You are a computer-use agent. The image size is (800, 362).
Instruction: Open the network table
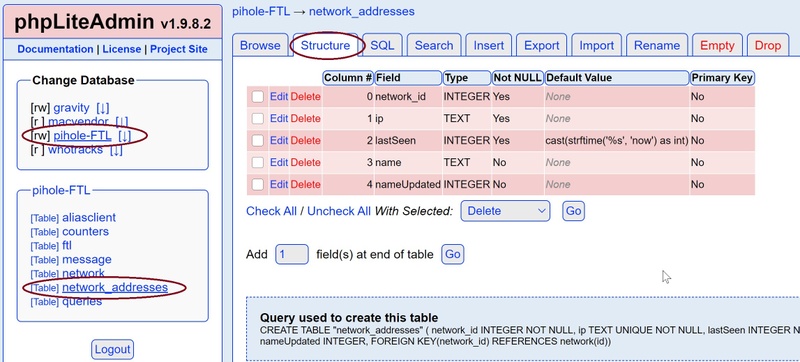tap(83, 273)
